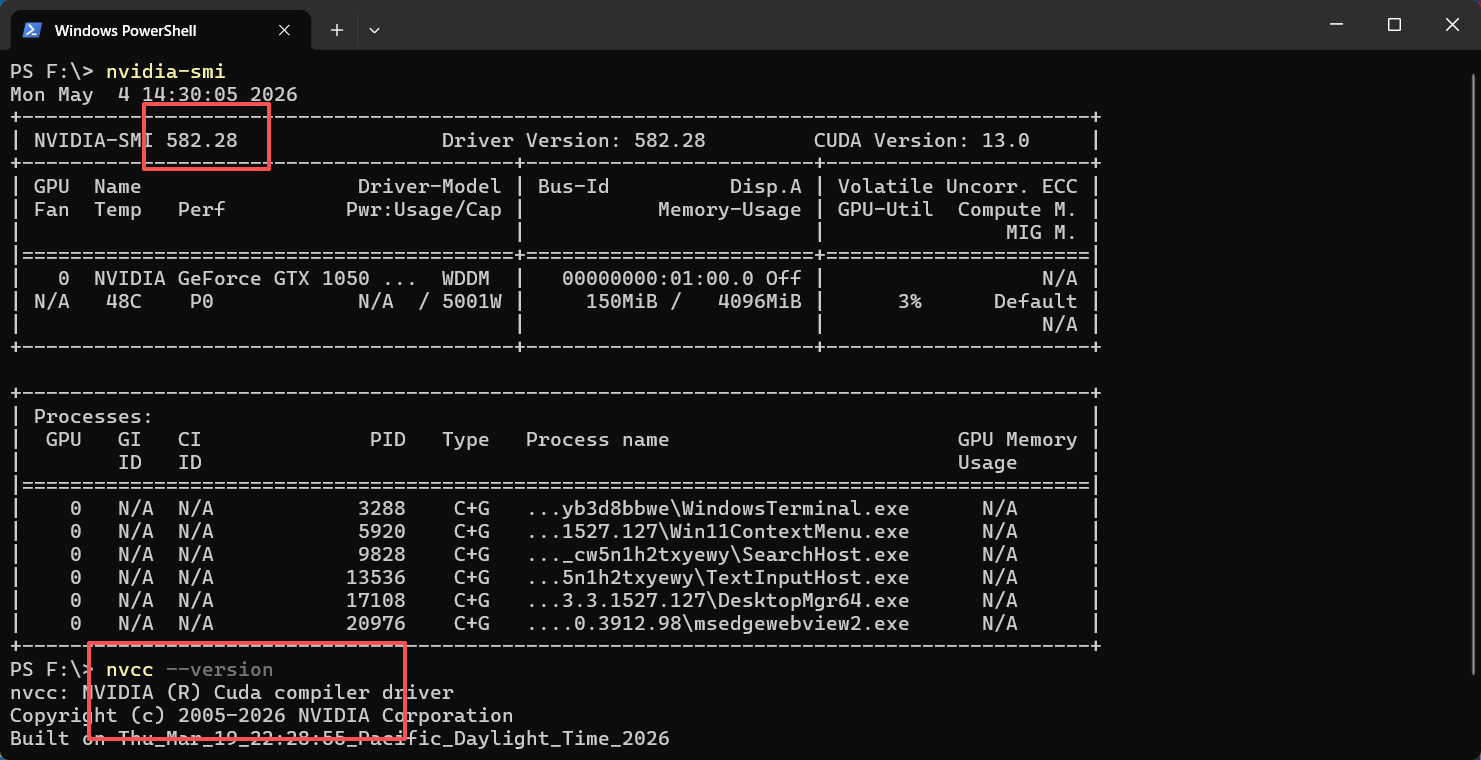Image resolution: width=1481 pixels, height=760 pixels.
Task: Click PID '3288' in process list
Action: click(382, 508)
